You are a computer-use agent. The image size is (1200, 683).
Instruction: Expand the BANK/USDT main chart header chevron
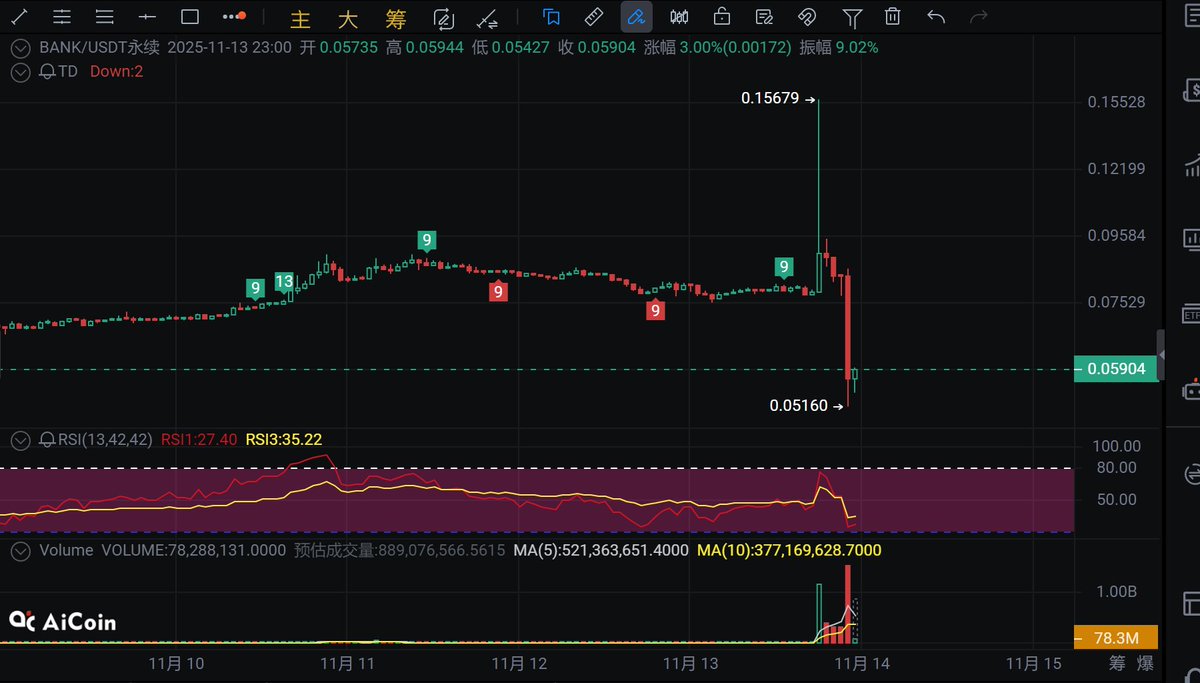tap(19, 47)
